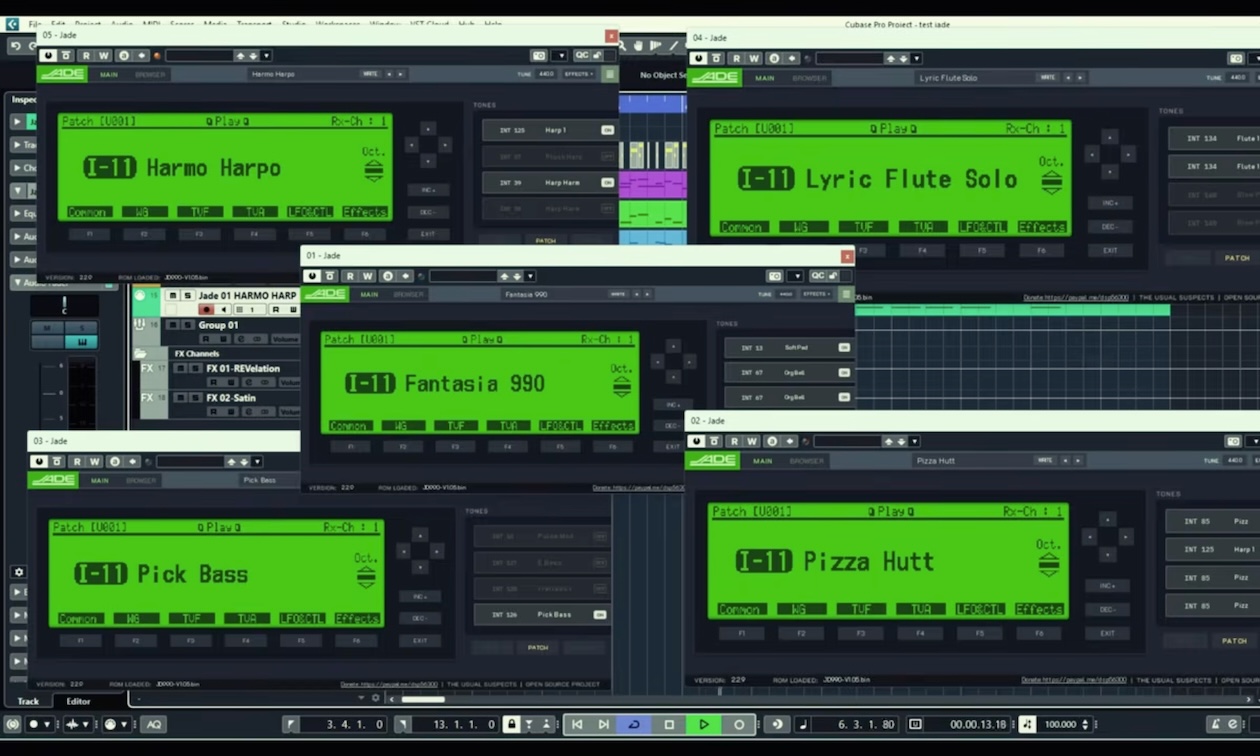
Task: Activate the 04 - Jade plugin power button
Action: (x=698, y=59)
